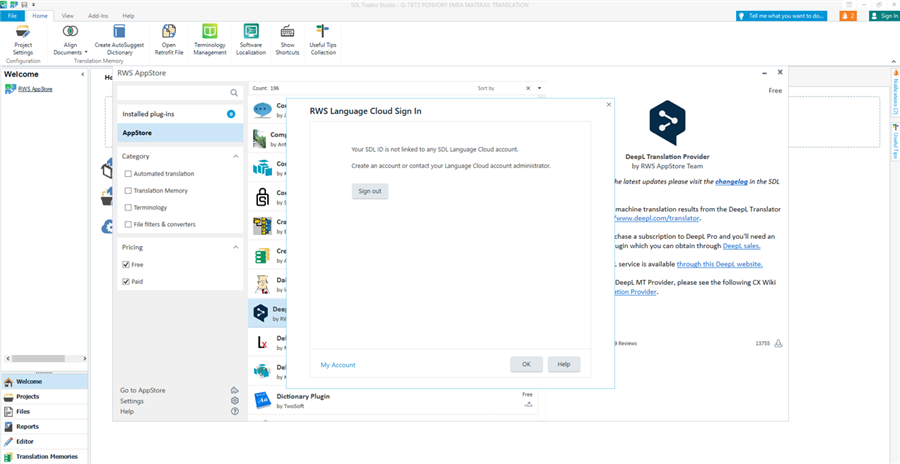Open the 'through this DeepL website' link
The width and height of the screenshot is (900, 464).
(720, 264)
